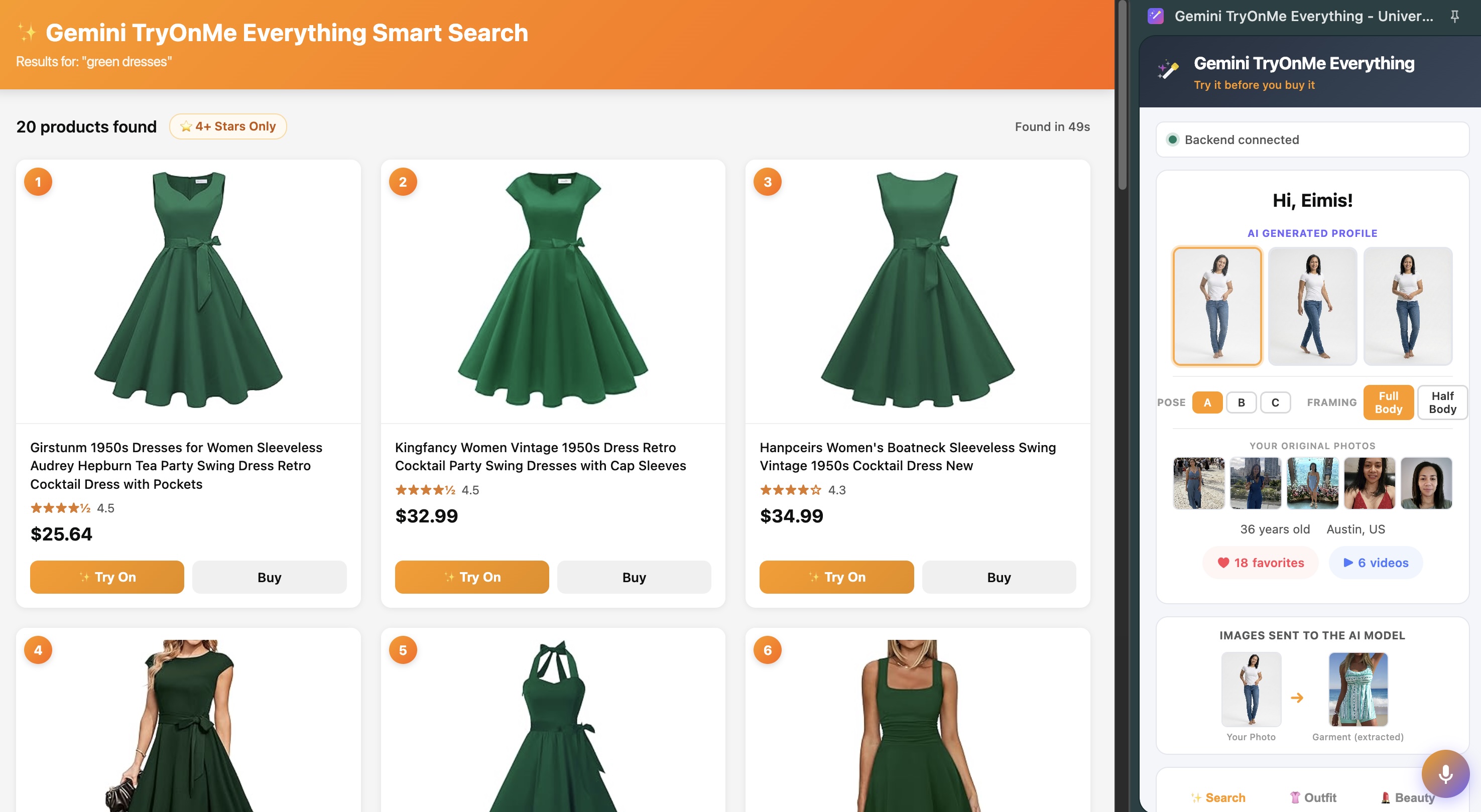The image size is (1481, 812).
Task: Pin the Gemini TryOnMe side panel
Action: 1454,16
